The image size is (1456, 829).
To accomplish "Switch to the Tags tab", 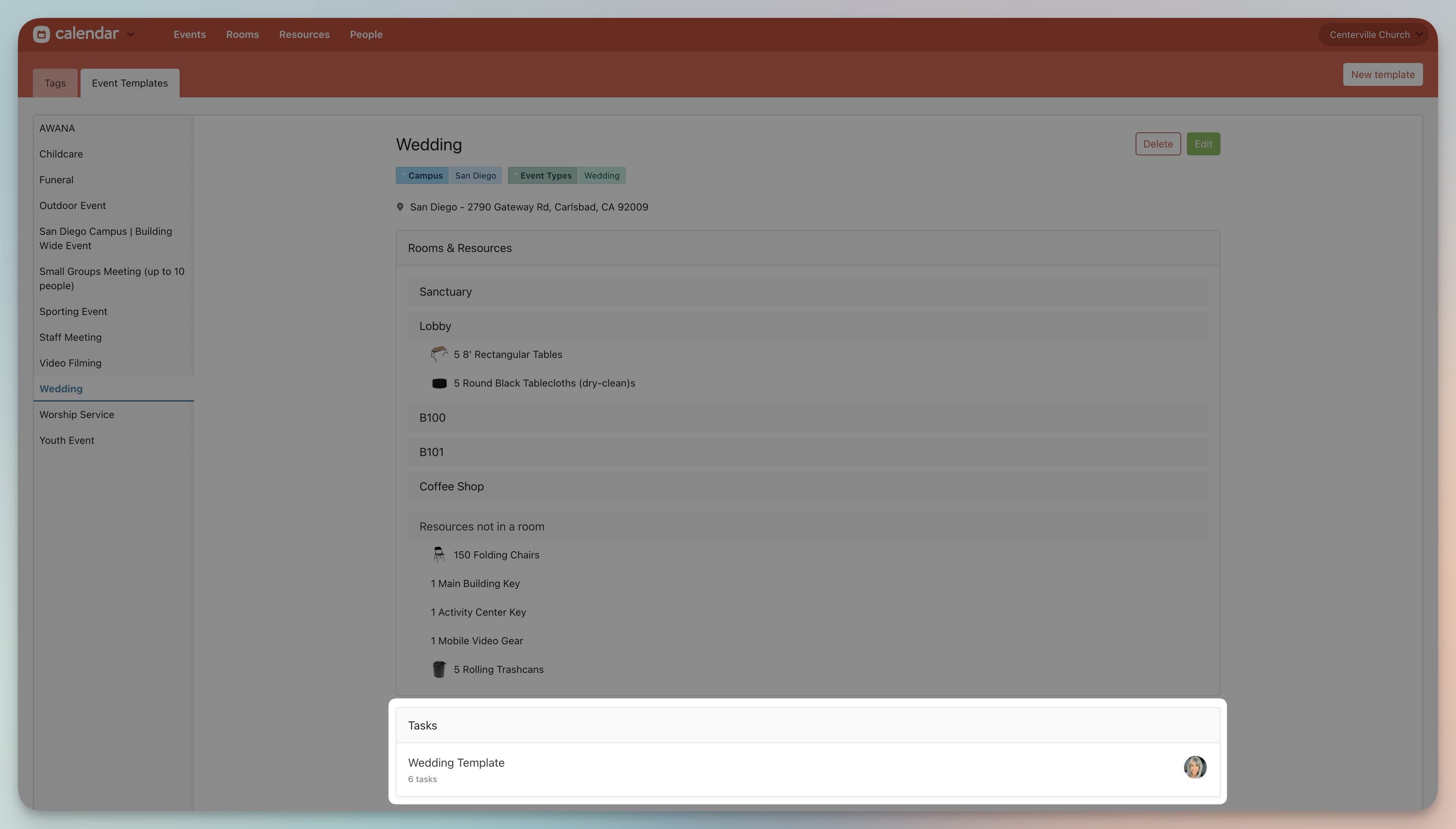I will tap(55, 83).
